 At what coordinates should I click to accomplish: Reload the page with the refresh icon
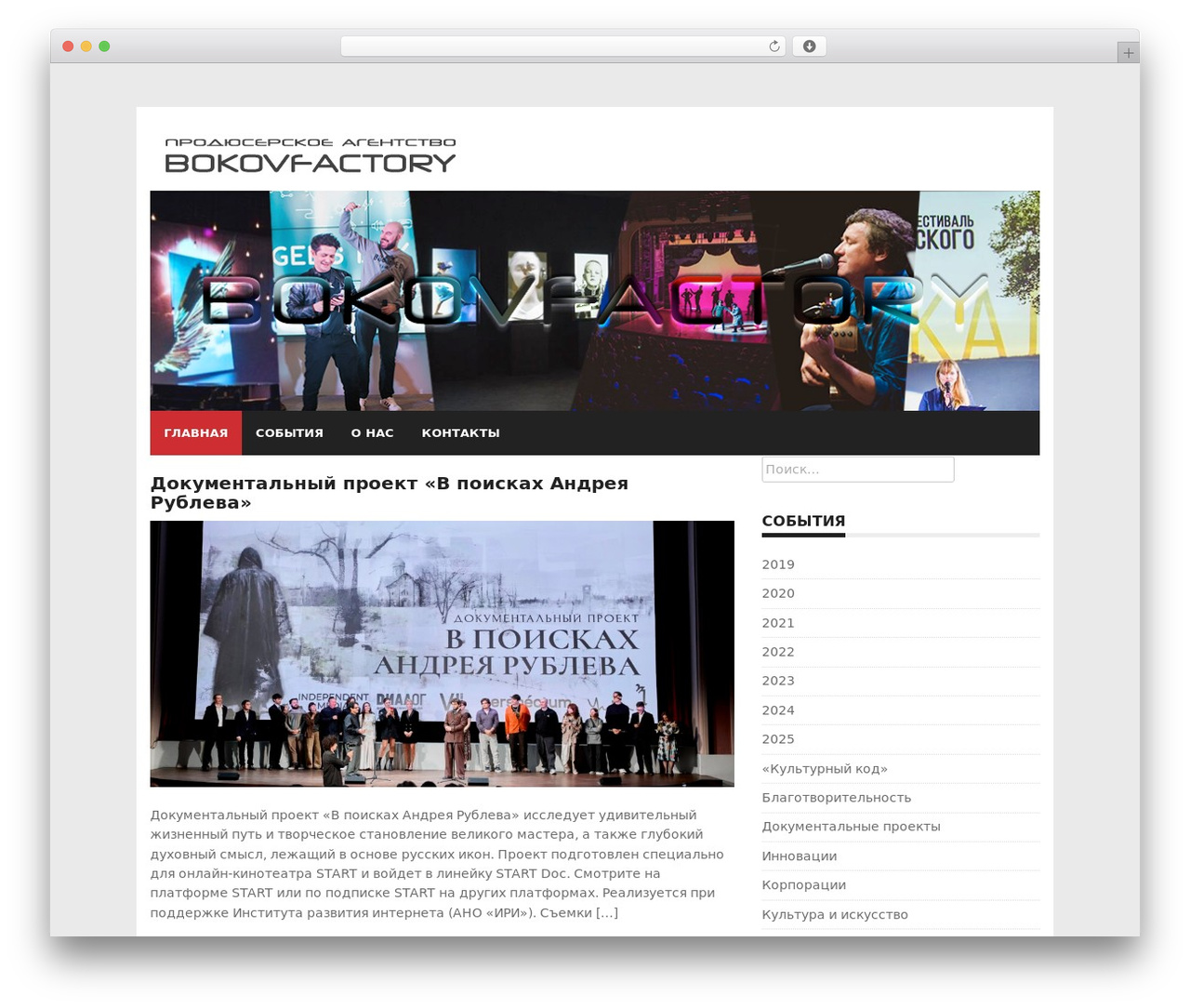coord(773,46)
